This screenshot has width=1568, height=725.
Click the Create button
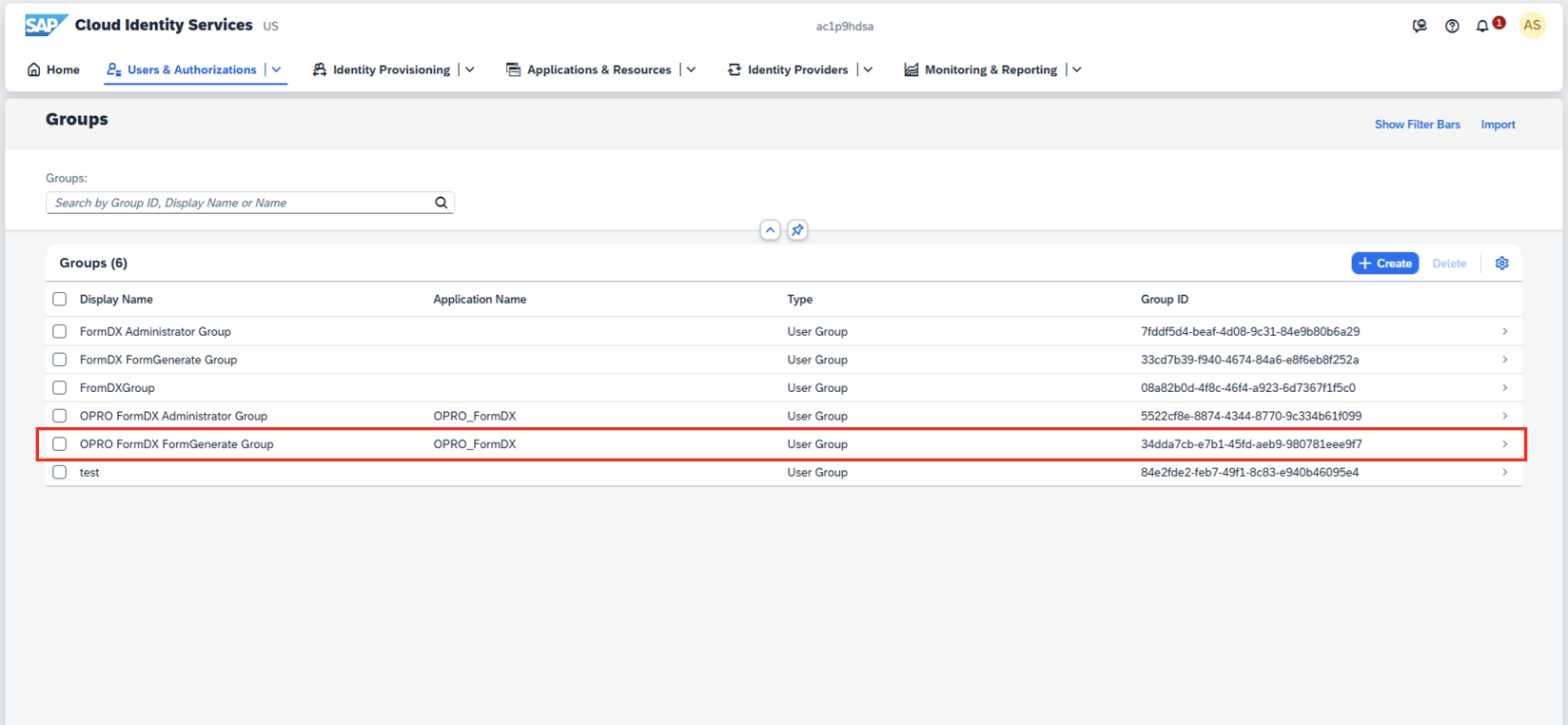(x=1384, y=264)
